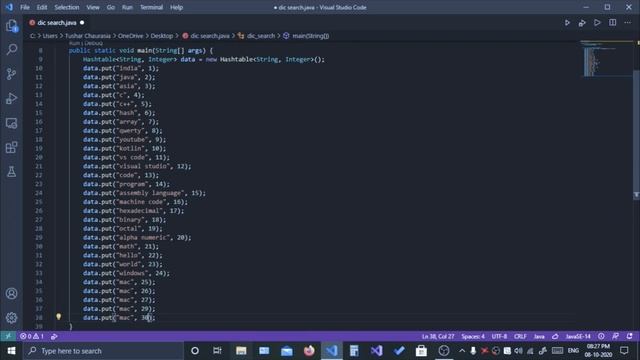Open File Explorer from taskbar
Screen dimensions: 640x360
tap(241, 351)
